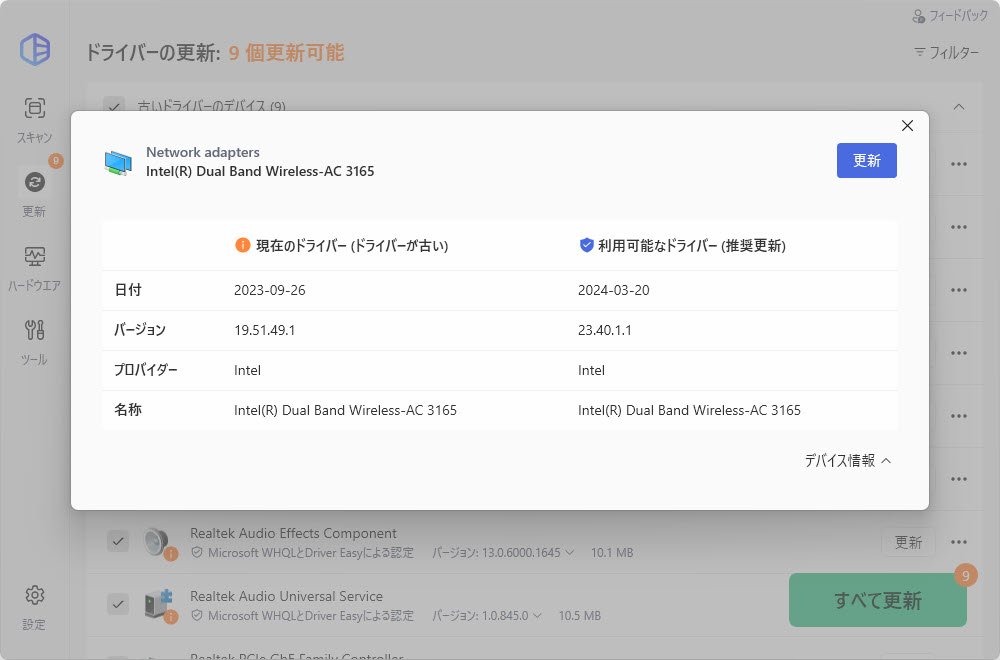Select current version 19.51.49.1

265,330
